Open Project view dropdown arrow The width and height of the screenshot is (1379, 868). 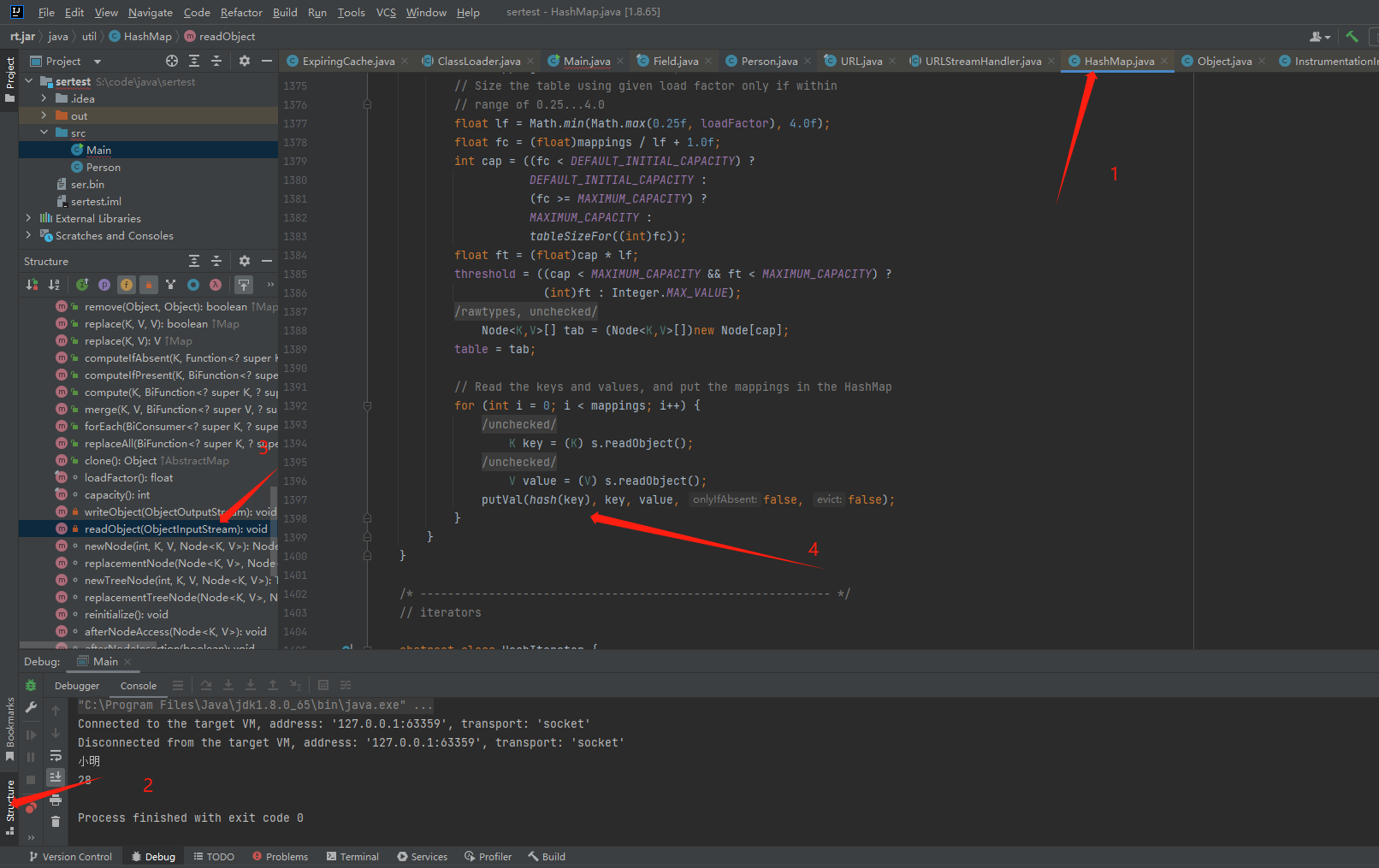coord(98,62)
